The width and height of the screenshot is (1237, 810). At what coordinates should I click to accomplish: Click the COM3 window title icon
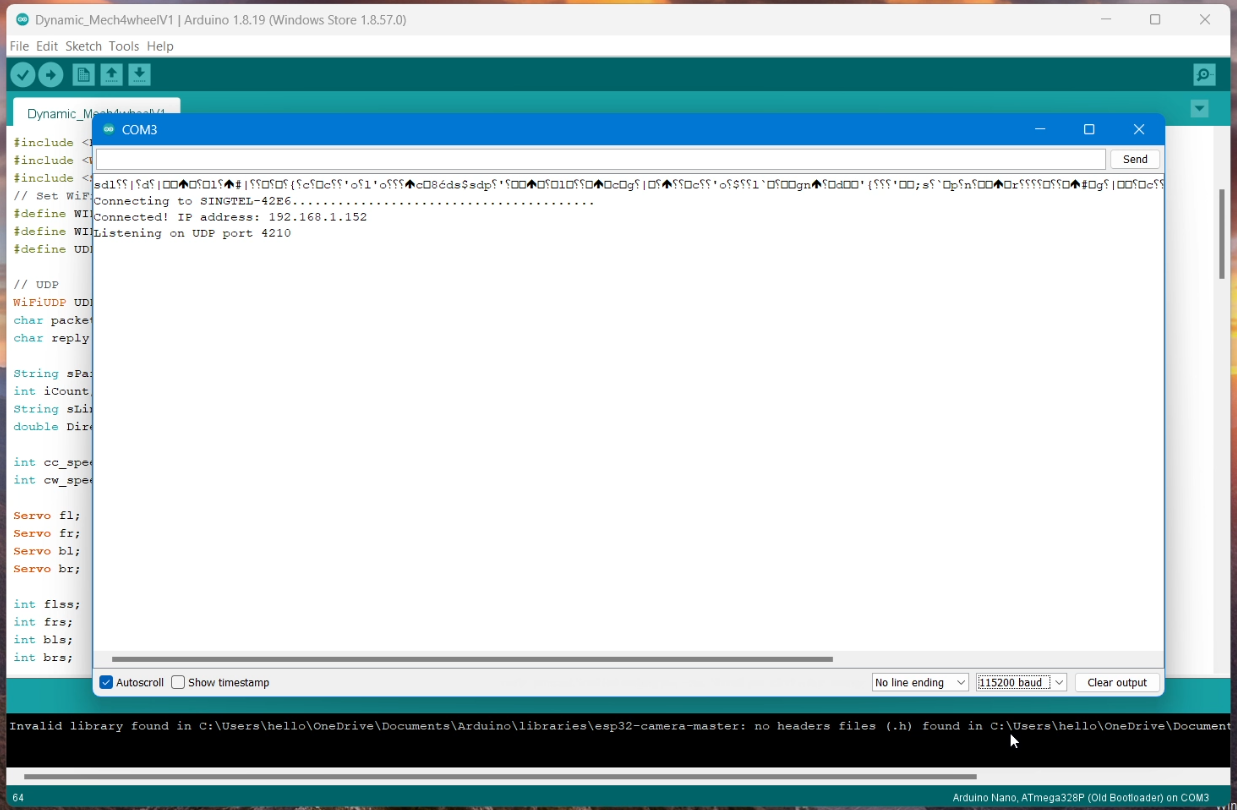[x=109, y=129]
